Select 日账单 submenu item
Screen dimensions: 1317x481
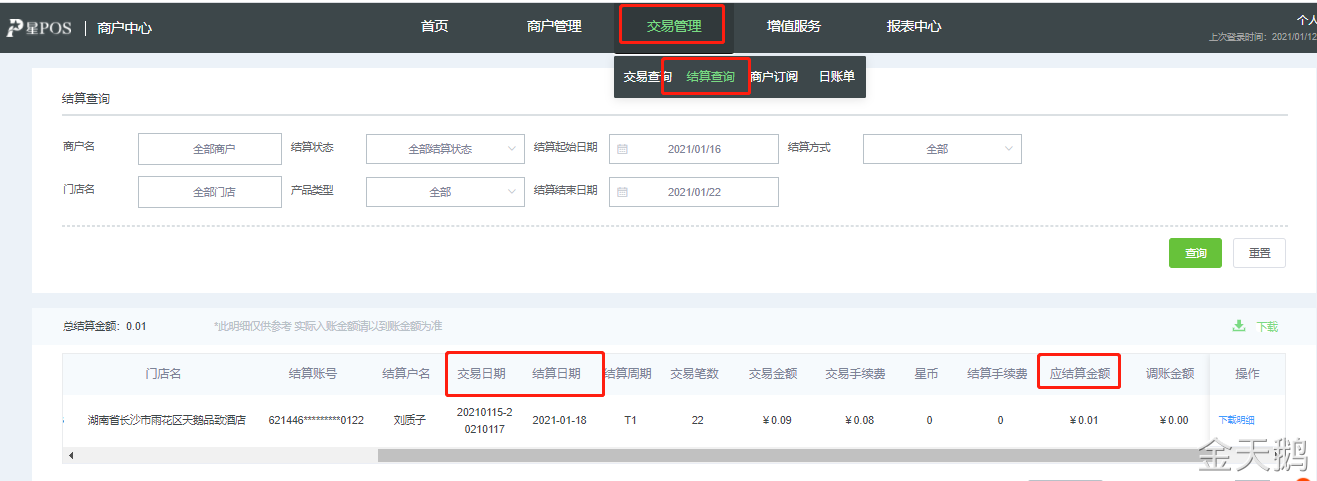[837, 76]
